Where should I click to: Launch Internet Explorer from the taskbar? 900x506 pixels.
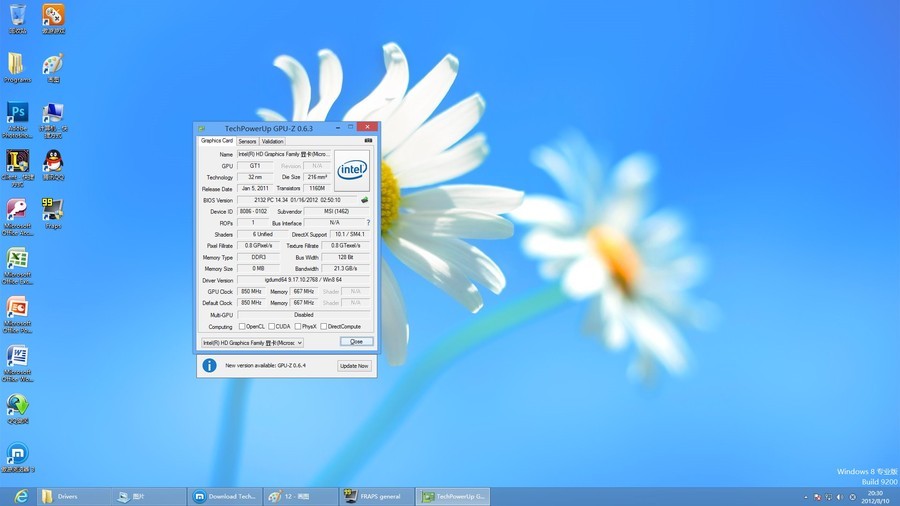(20, 496)
